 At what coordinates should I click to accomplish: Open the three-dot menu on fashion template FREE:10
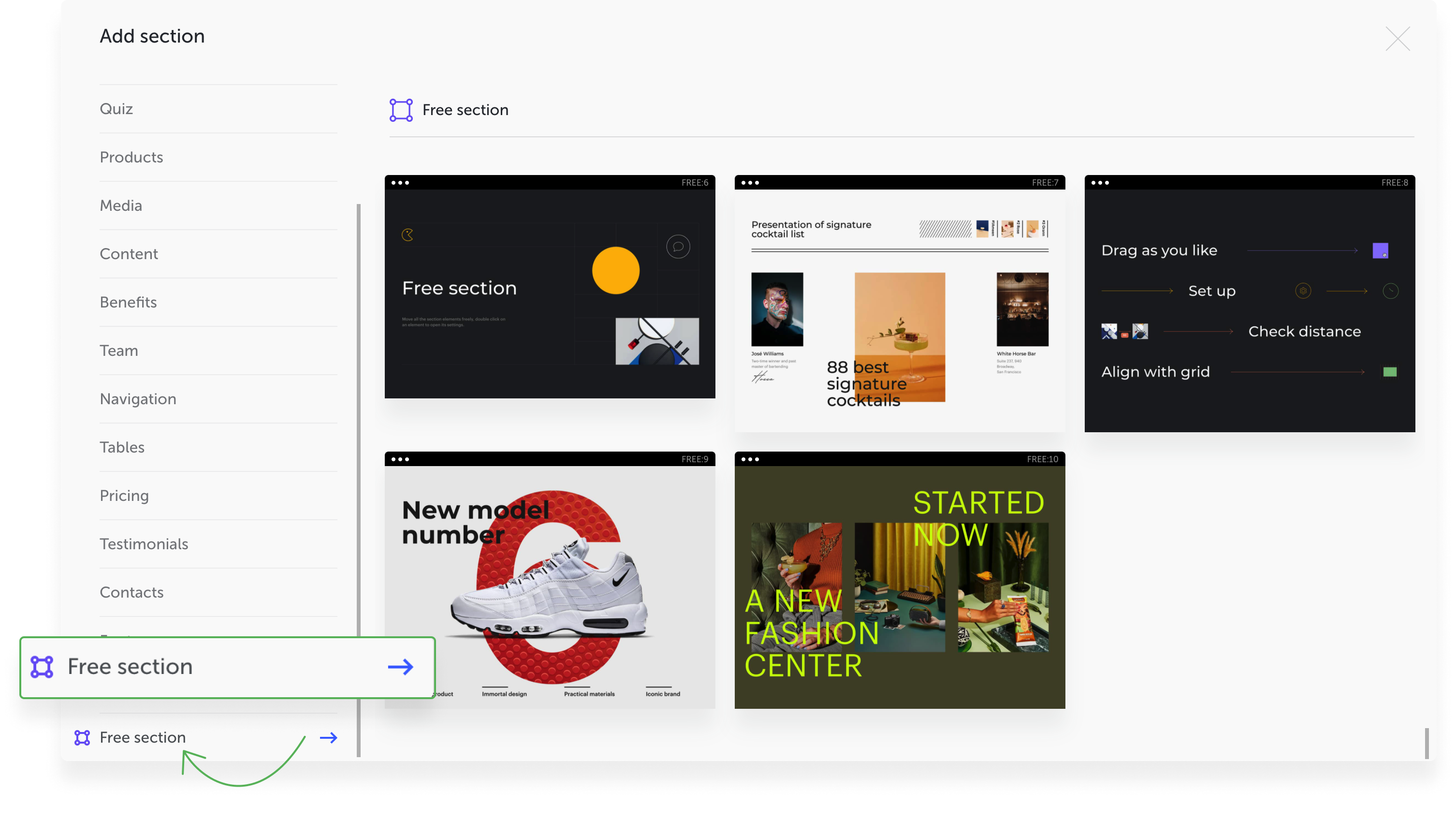pyautogui.click(x=751, y=459)
